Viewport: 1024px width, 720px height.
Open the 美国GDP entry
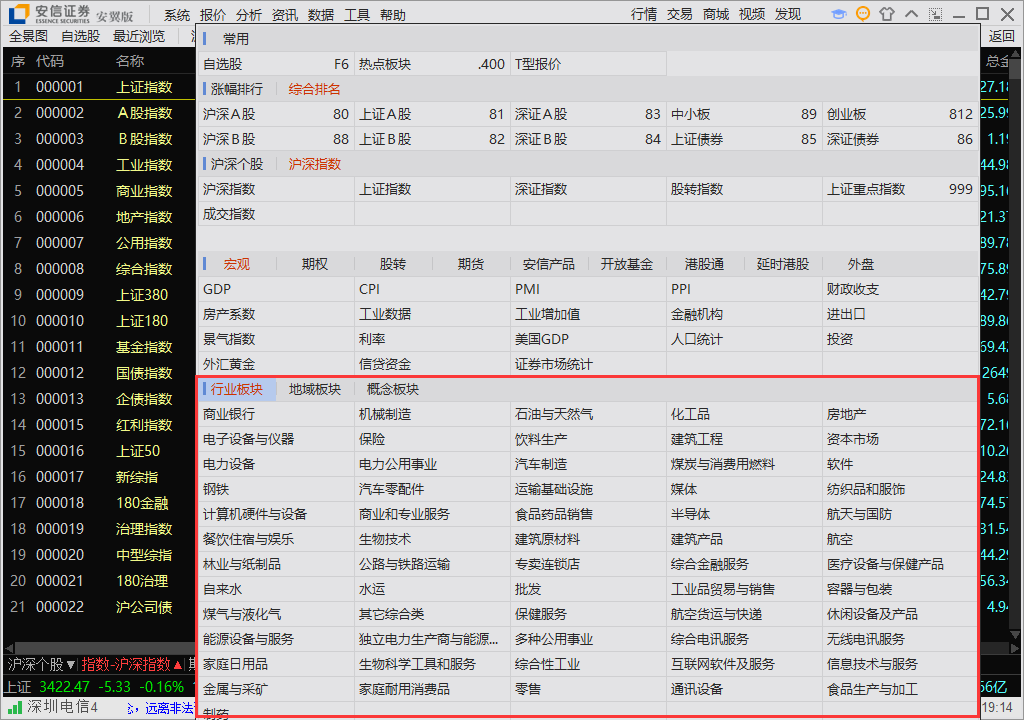tap(588, 339)
